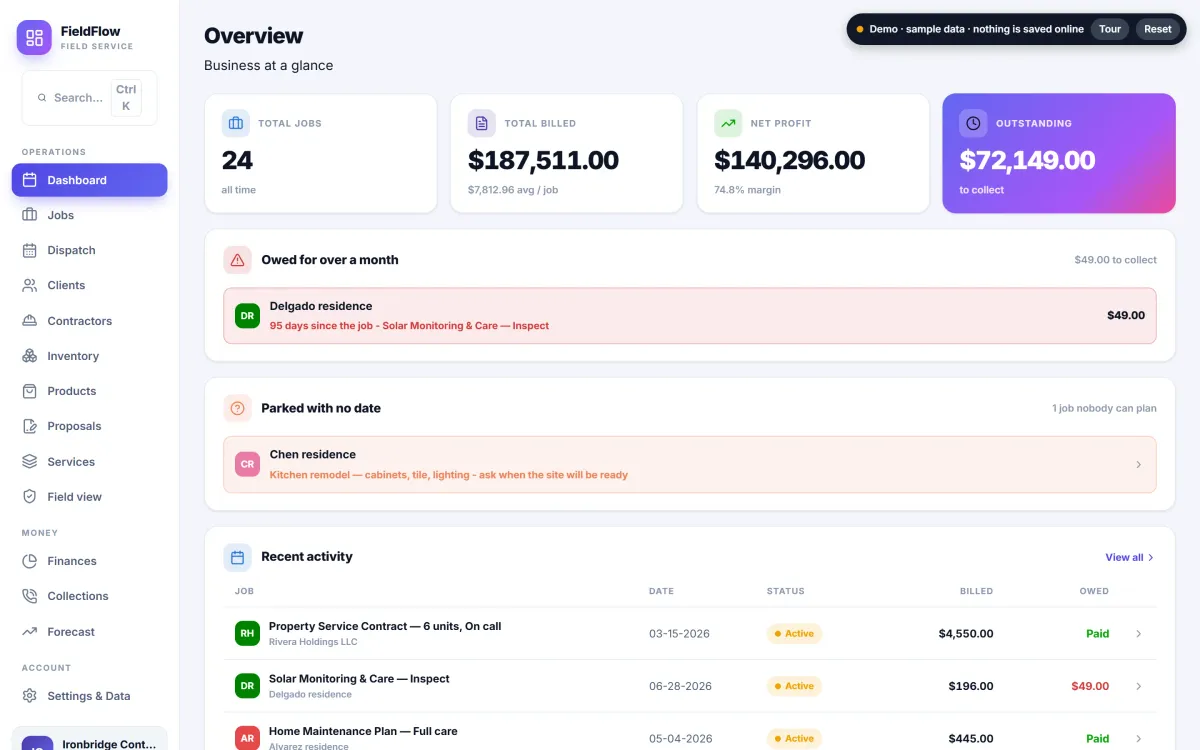
Task: Start the demo Tour
Action: (1110, 29)
